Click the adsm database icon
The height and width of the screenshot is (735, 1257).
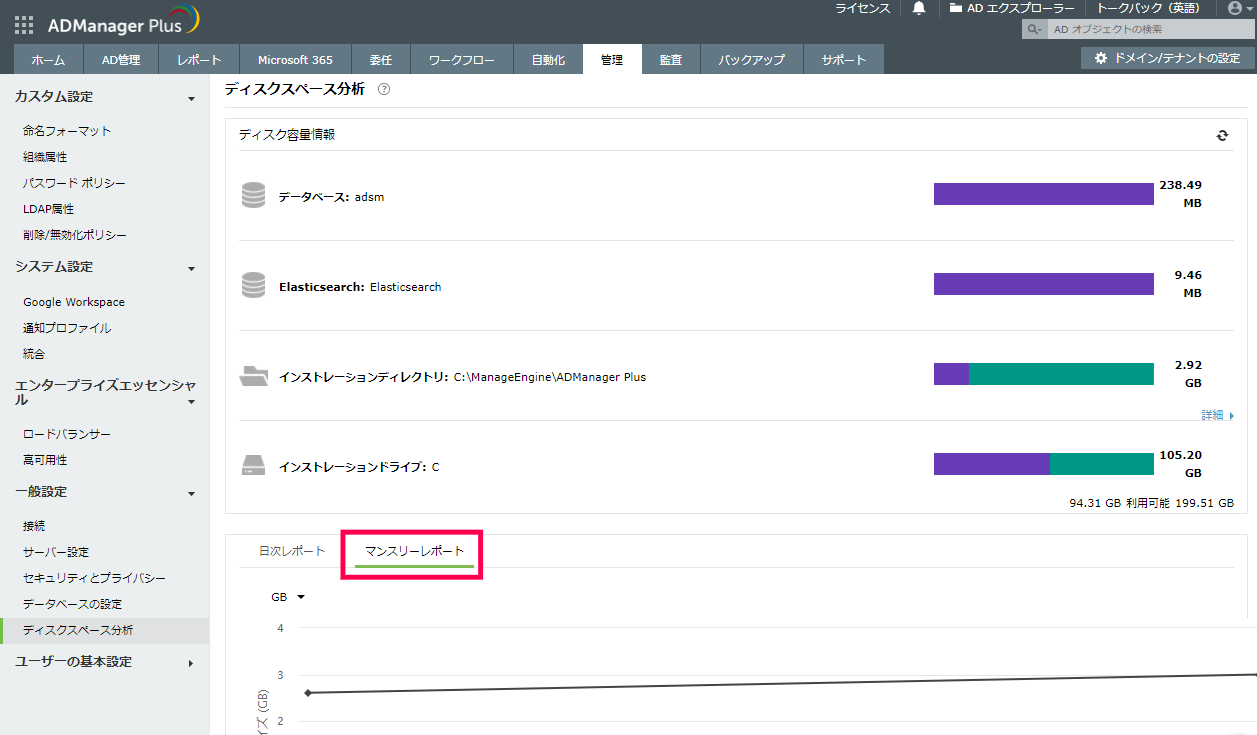click(x=253, y=195)
